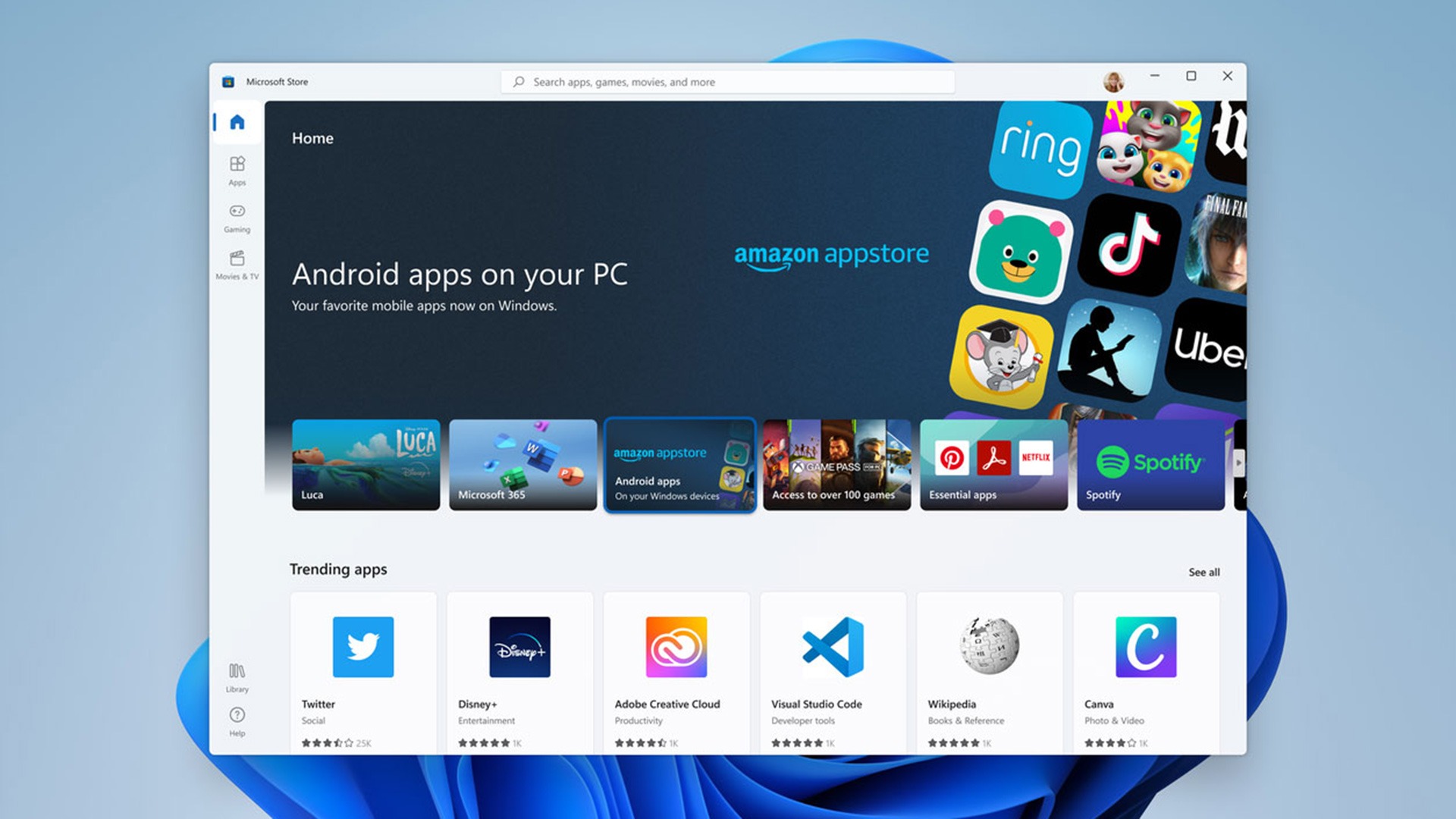Select the Wikipedia app icon
The width and height of the screenshot is (1456, 819).
click(x=989, y=647)
